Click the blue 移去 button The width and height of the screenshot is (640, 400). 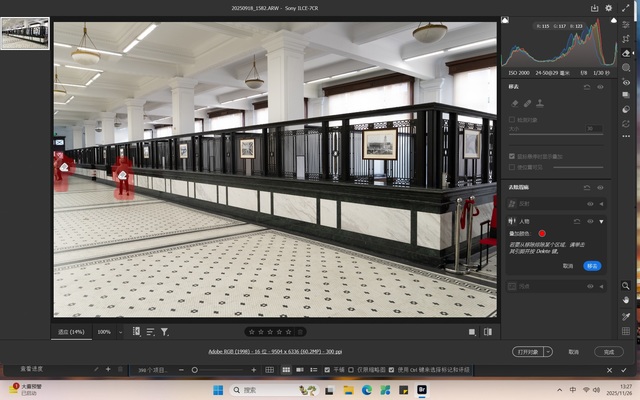(x=592, y=266)
